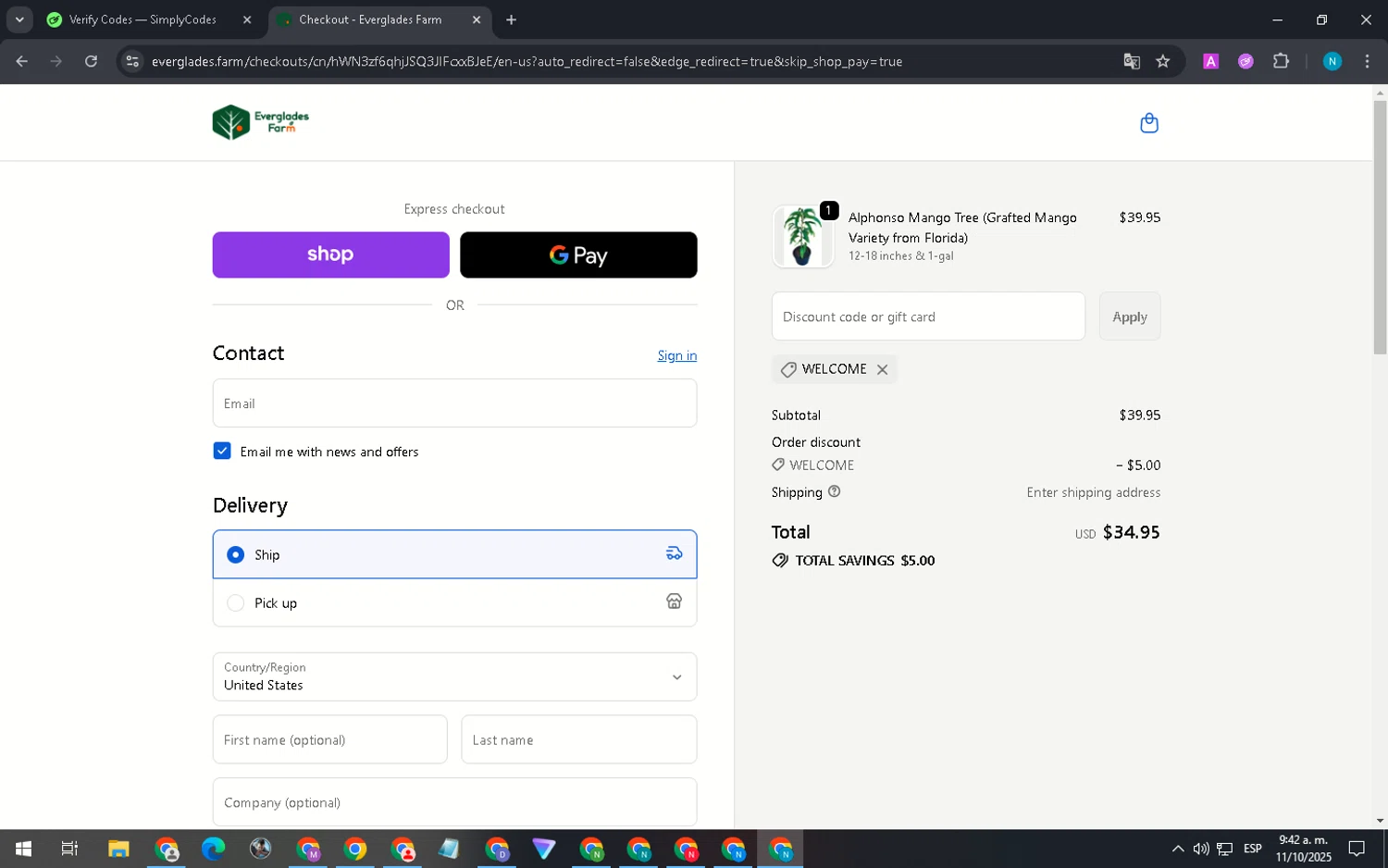Image resolution: width=1388 pixels, height=868 pixels.
Task: Click the Company (optional) field
Action: point(454,801)
